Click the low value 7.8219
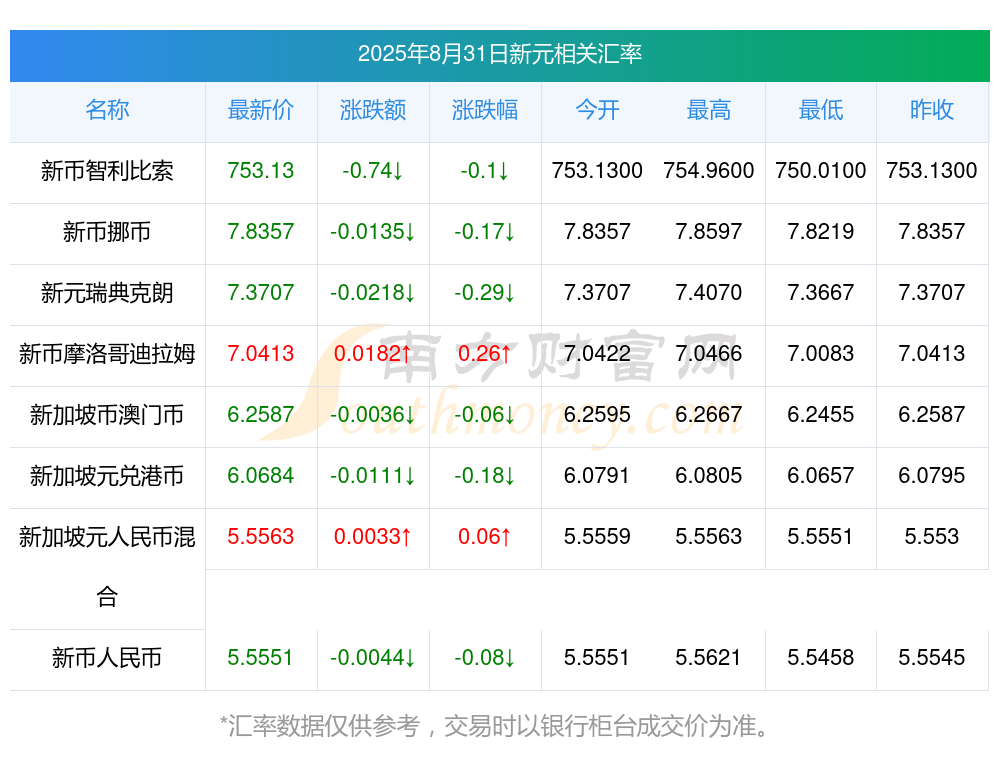The image size is (1000, 757). 821,232
